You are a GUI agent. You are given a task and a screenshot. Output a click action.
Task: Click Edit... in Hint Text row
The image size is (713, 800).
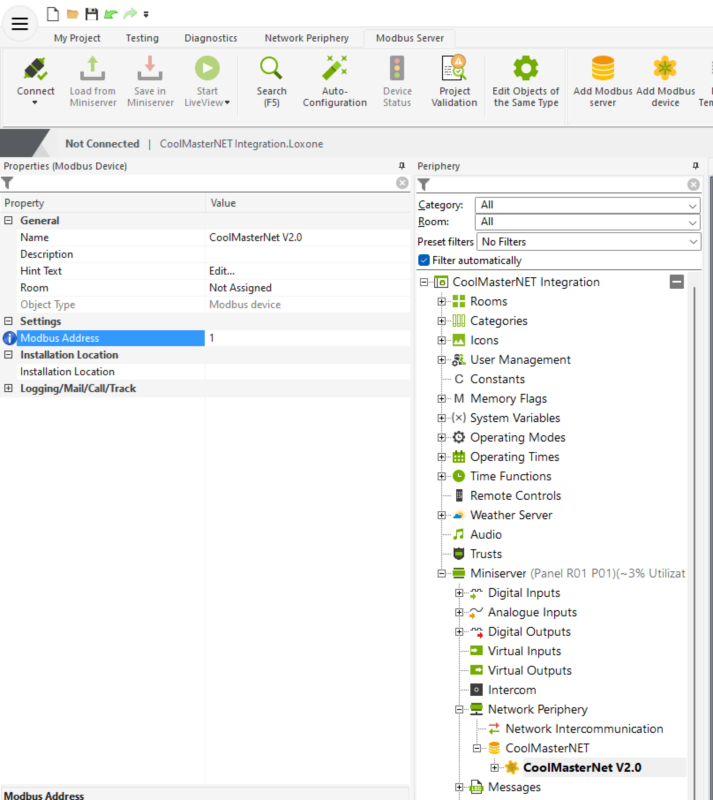click(x=221, y=271)
